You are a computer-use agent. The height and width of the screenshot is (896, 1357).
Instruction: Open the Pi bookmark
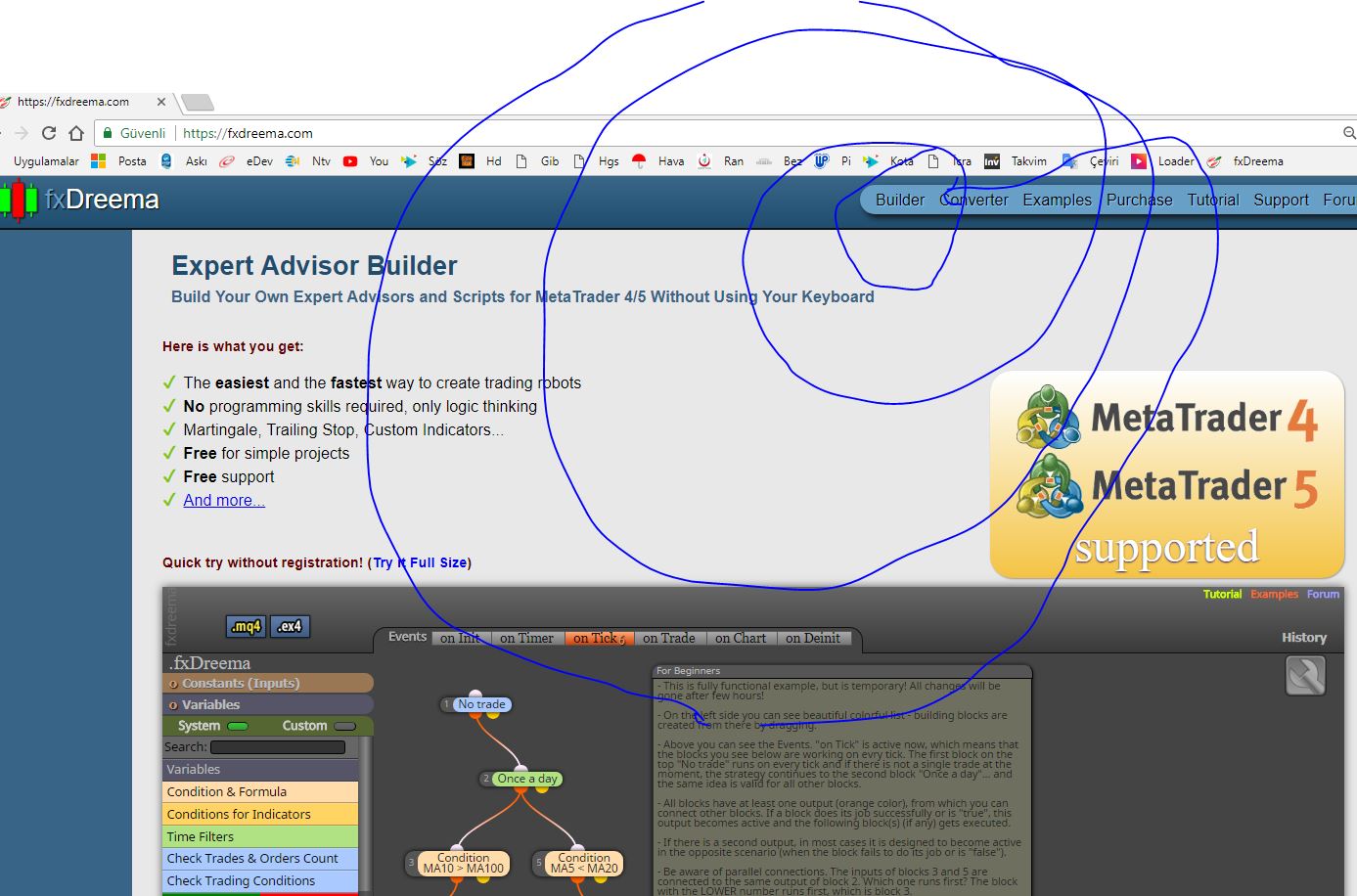833,161
